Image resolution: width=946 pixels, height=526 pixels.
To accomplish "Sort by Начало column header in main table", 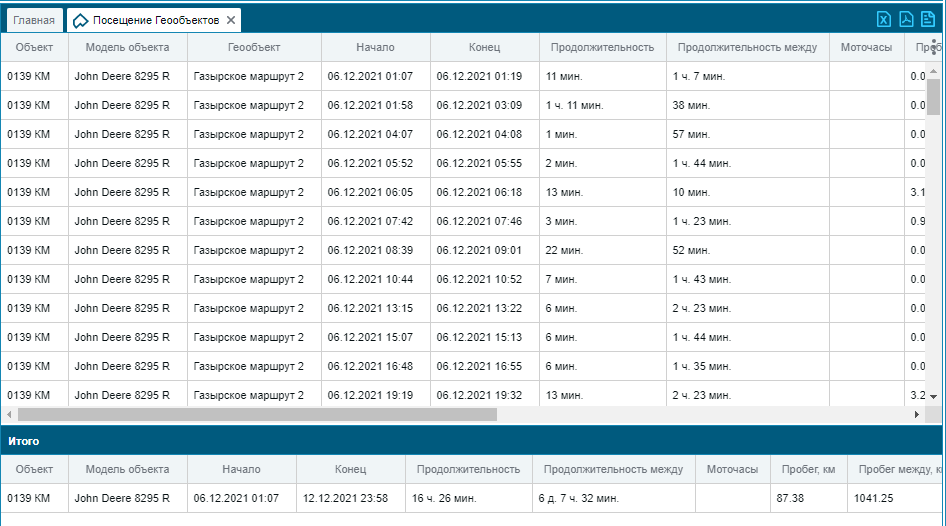I will [x=375, y=47].
